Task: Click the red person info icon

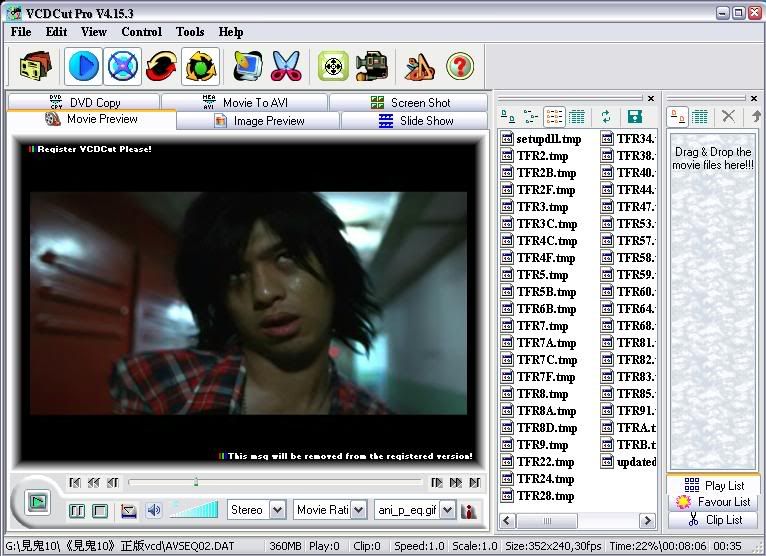Action: click(469, 511)
